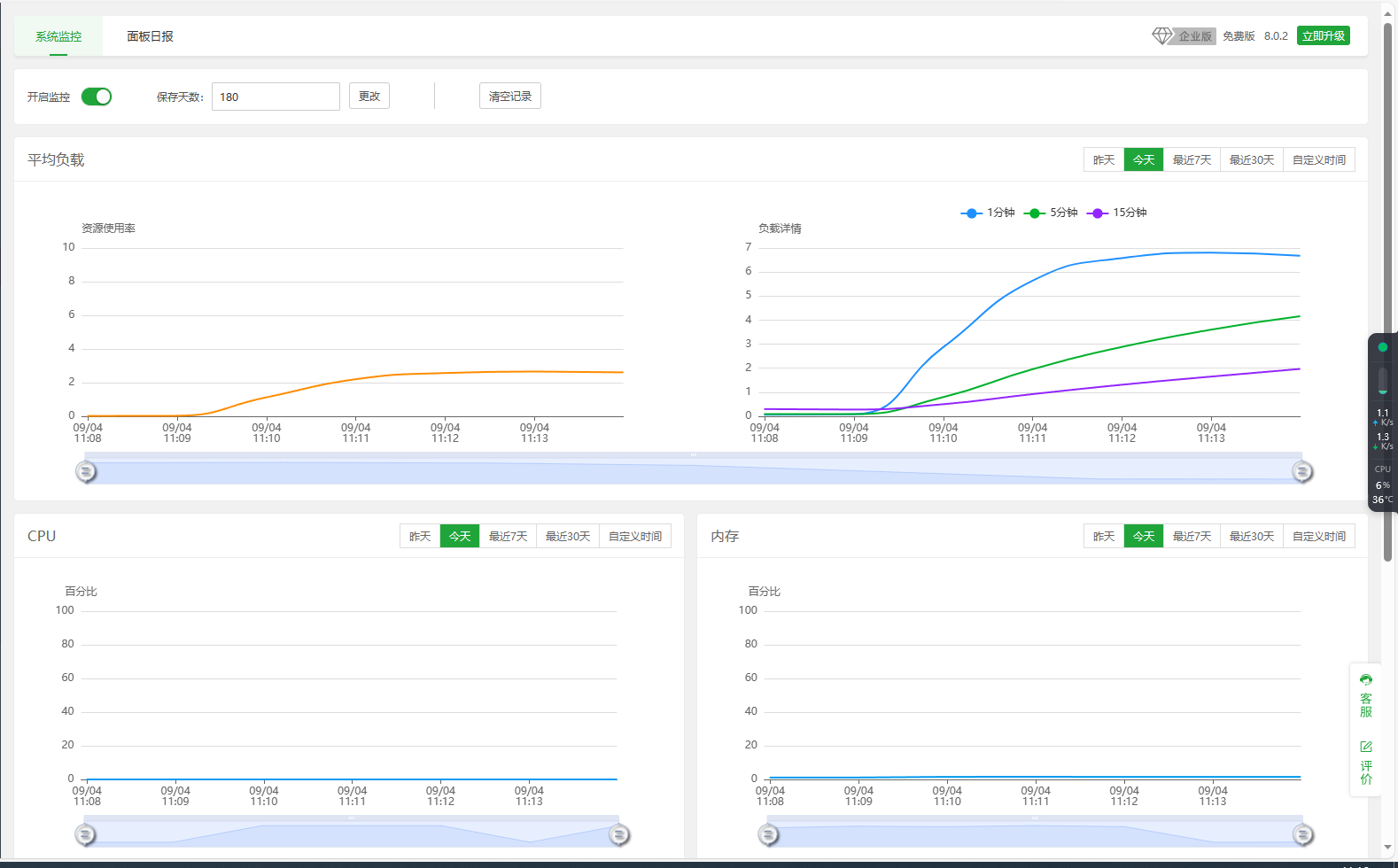1398x868 pixels.
Task: Select 最近7天 in 内存 panel
Action: (x=1192, y=536)
